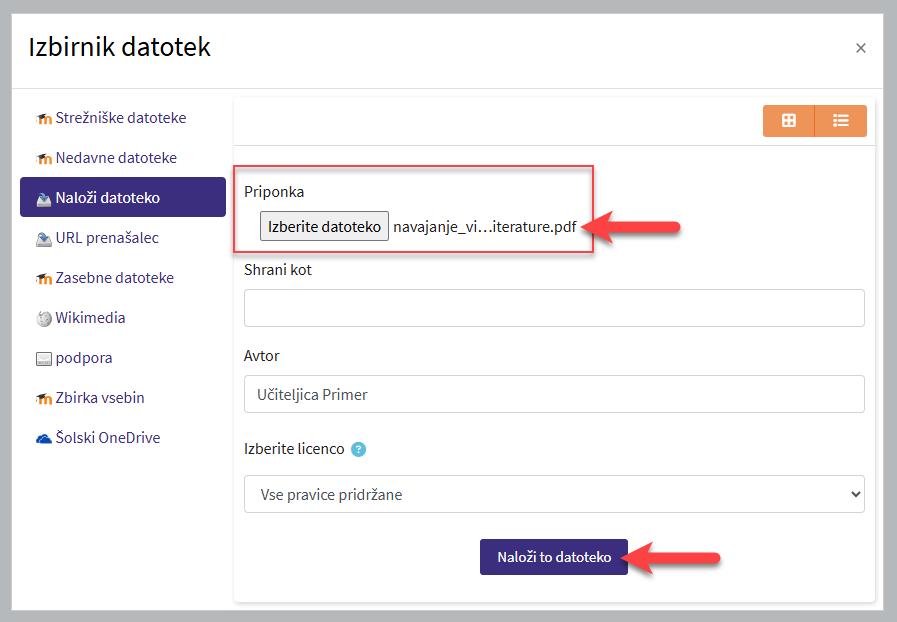
Task: Click the Wikimedia globe icon
Action: [43, 319]
